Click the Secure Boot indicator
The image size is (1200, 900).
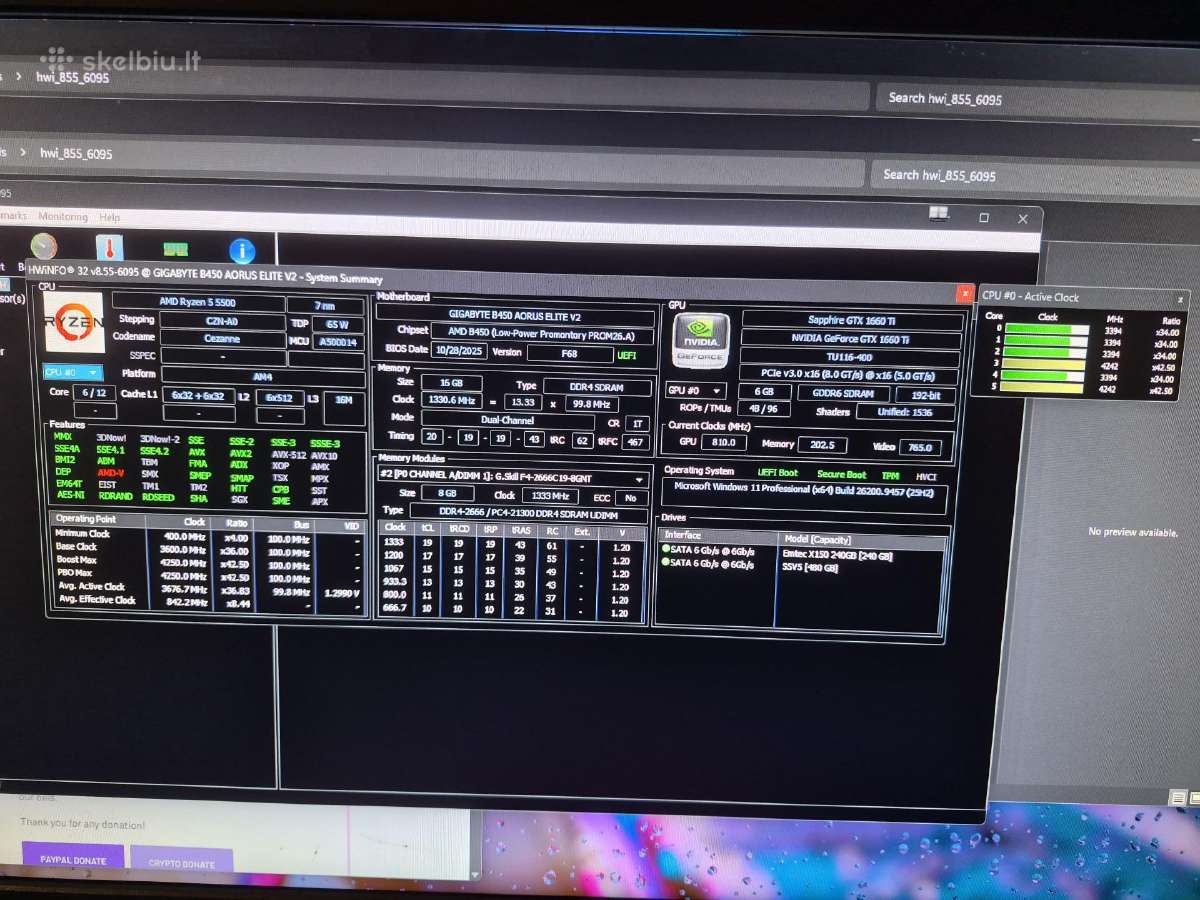pyautogui.click(x=842, y=474)
